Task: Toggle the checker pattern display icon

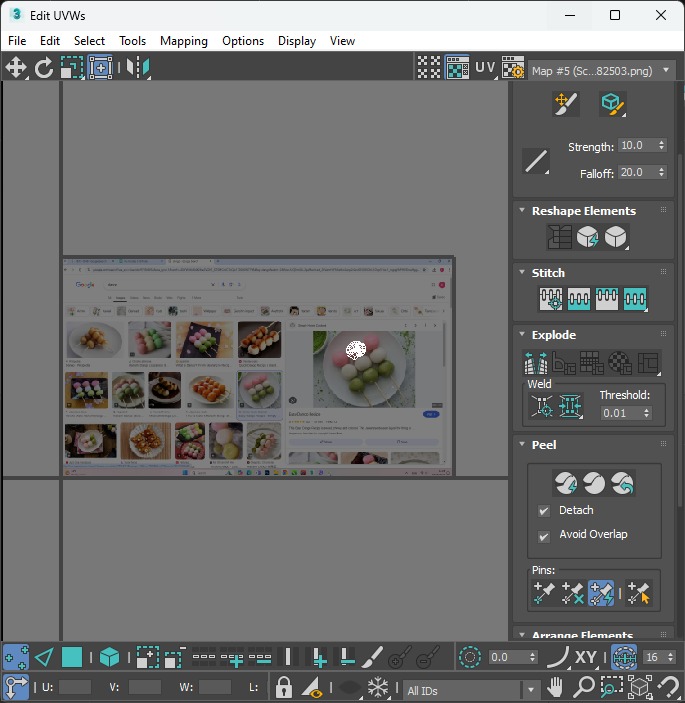Action: pyautogui.click(x=429, y=67)
